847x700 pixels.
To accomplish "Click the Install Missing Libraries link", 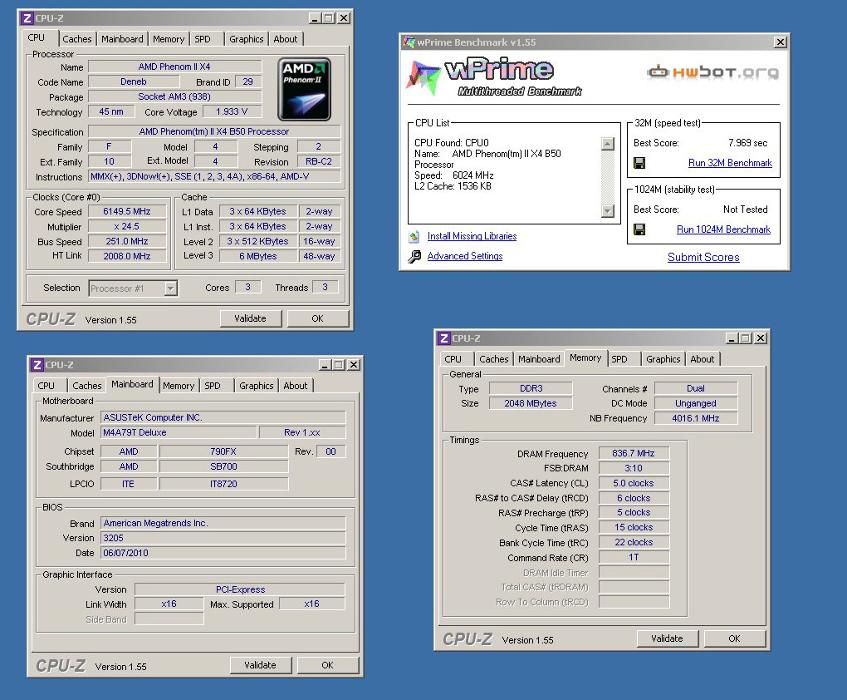I will click(472, 236).
